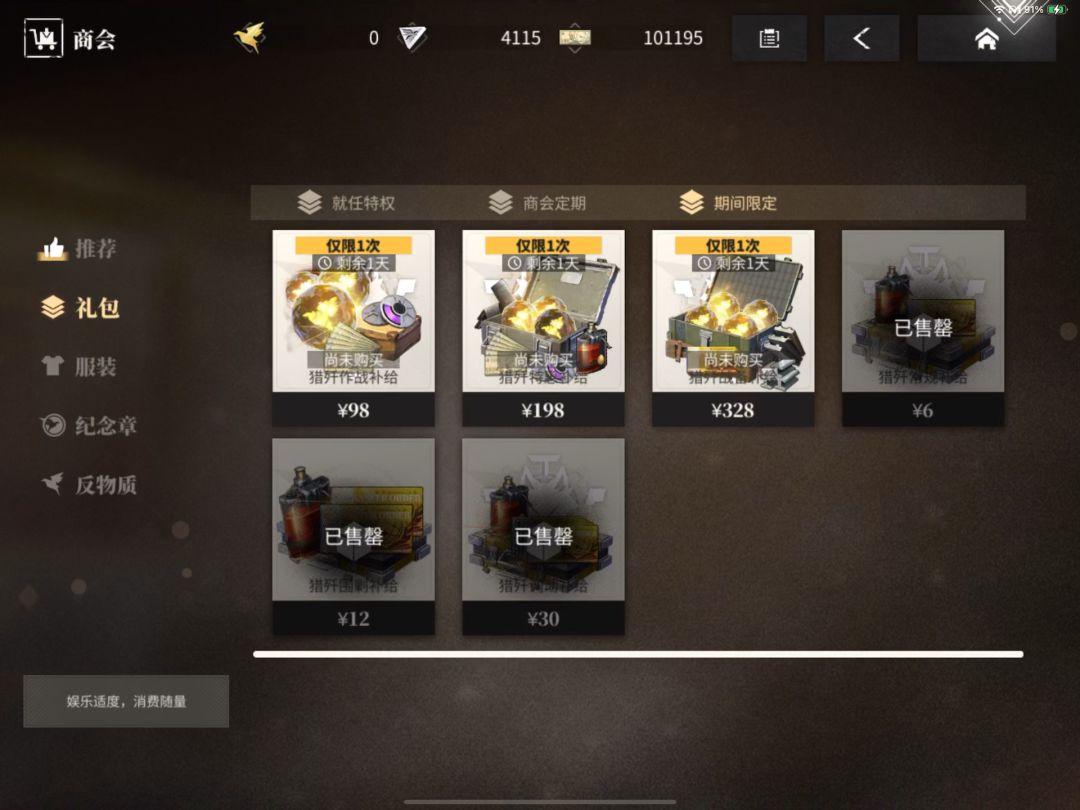1080x810 pixels.
Task: Open the 纪念章 badge section
Action: tap(88, 425)
